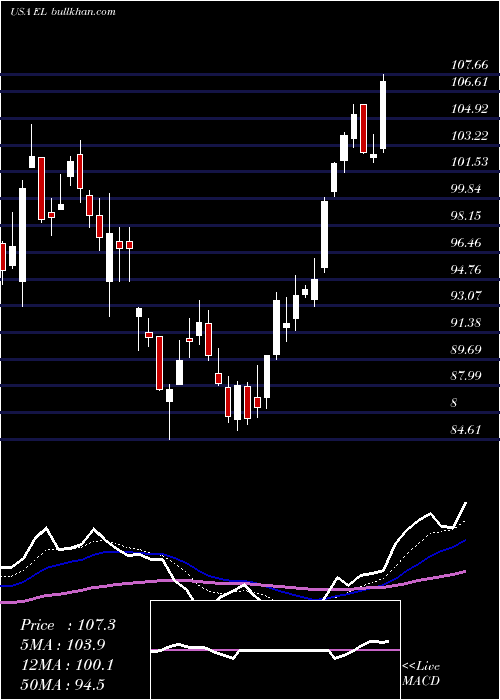Click the 101.53 price level label

(469, 162)
